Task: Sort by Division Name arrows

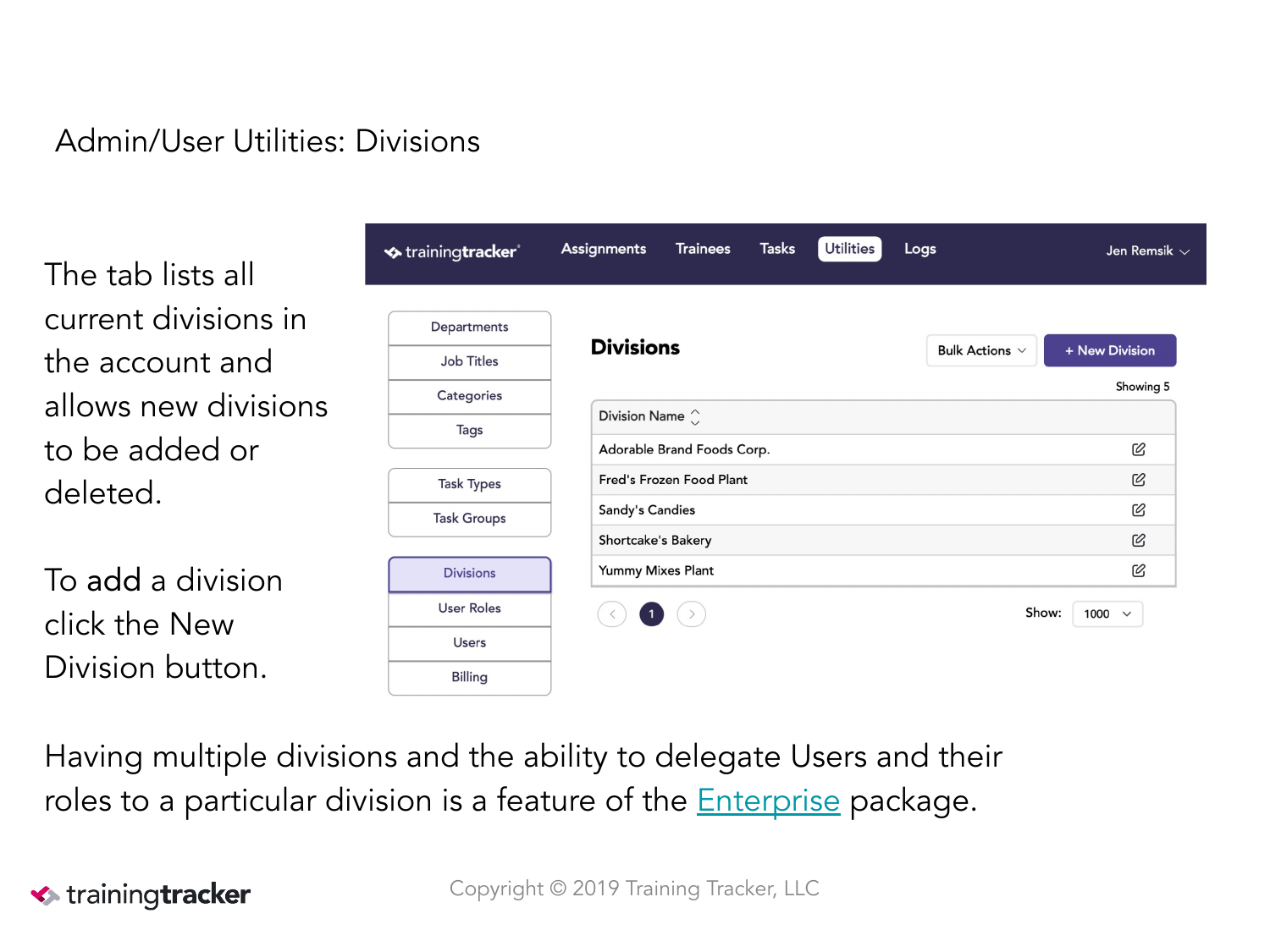Action: [x=695, y=416]
